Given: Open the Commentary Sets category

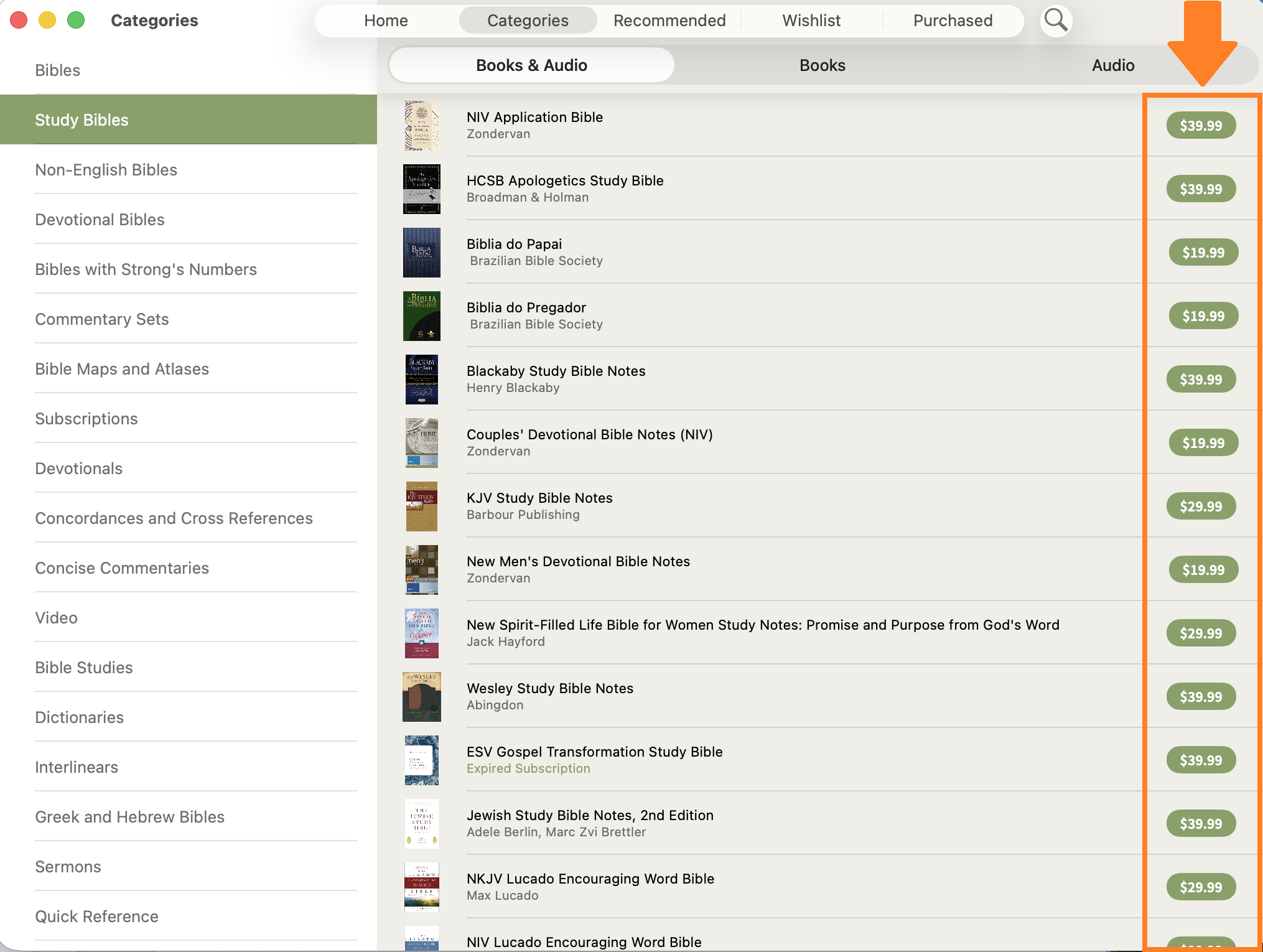Looking at the screenshot, I should [189, 319].
